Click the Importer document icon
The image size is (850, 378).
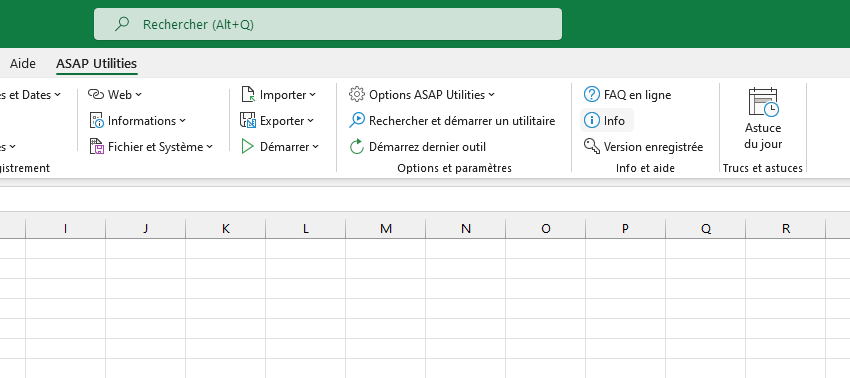point(248,94)
